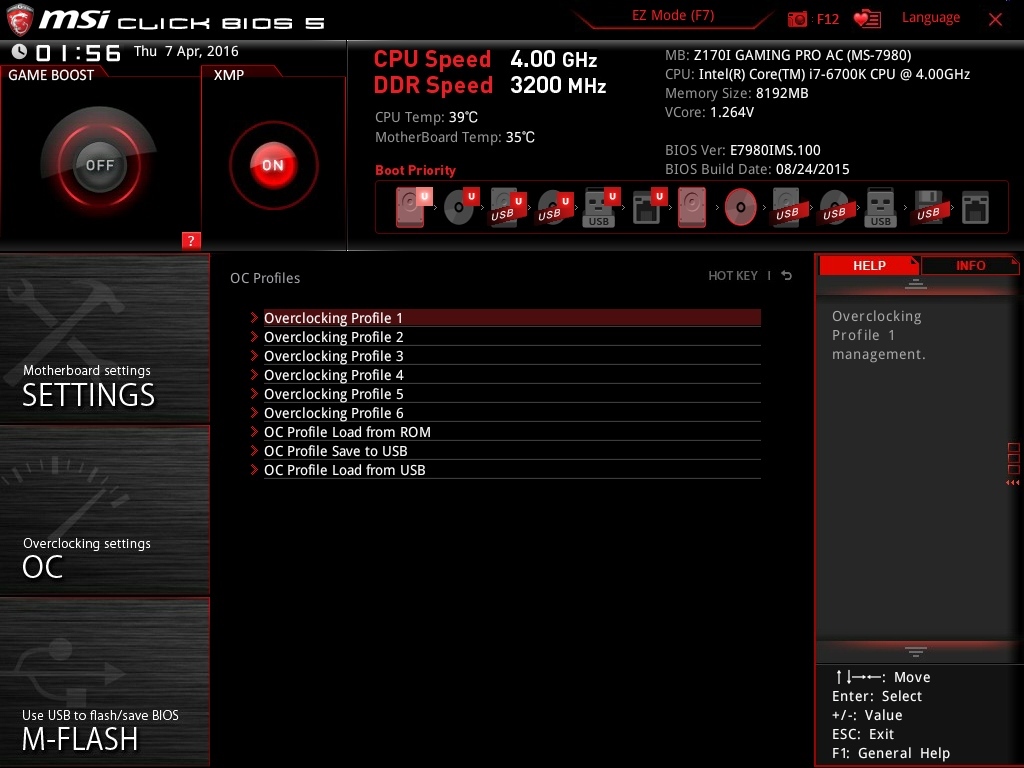Click the legacy USB CD/DVD boot icon
This screenshot has height=768, width=1024.
coord(834,207)
